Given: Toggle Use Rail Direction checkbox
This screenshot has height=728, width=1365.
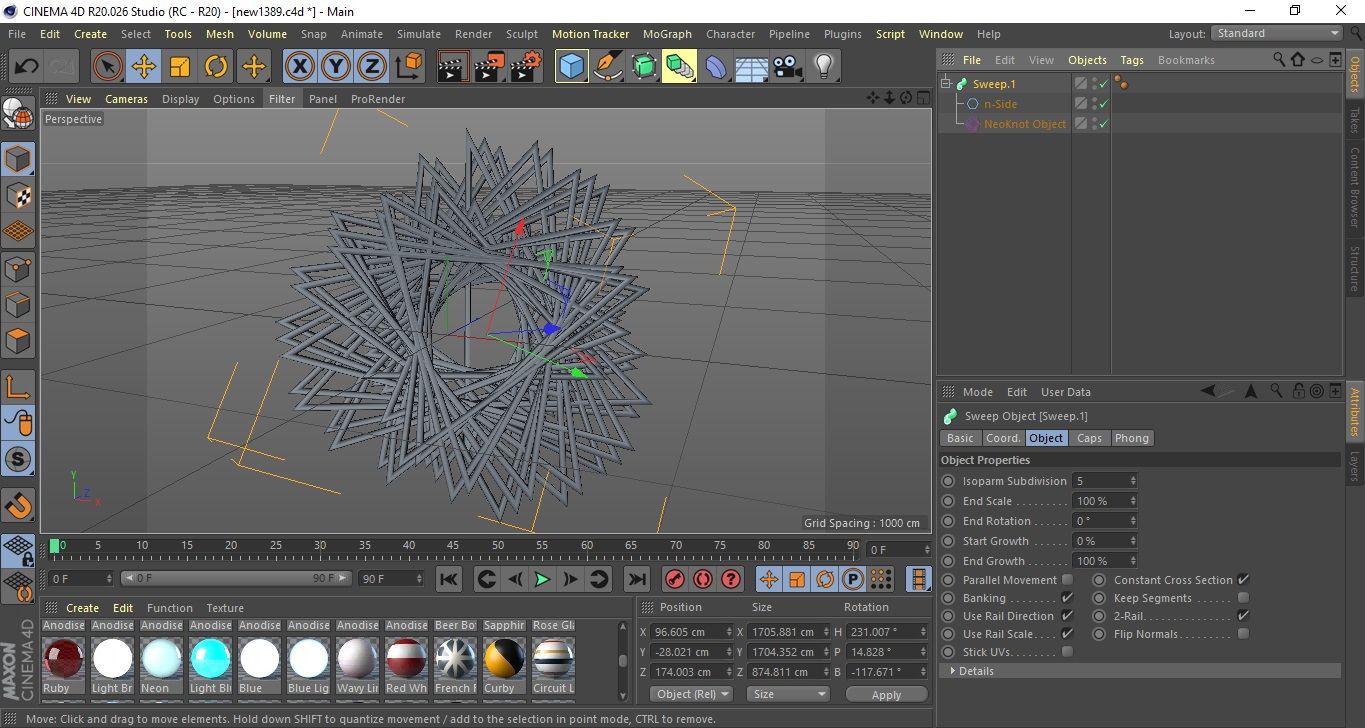Looking at the screenshot, I should tap(1067, 616).
